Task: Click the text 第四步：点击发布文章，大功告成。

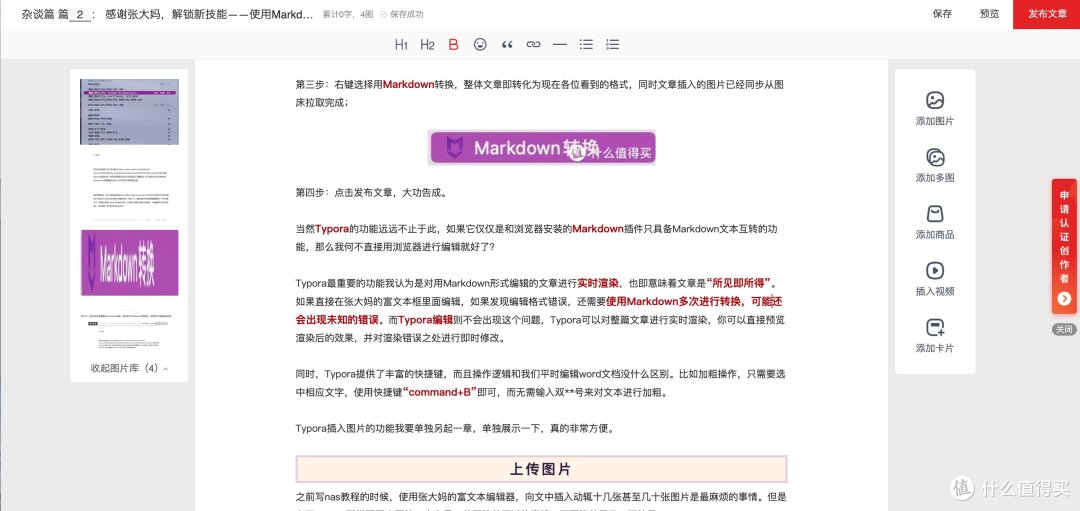Action: (372, 193)
